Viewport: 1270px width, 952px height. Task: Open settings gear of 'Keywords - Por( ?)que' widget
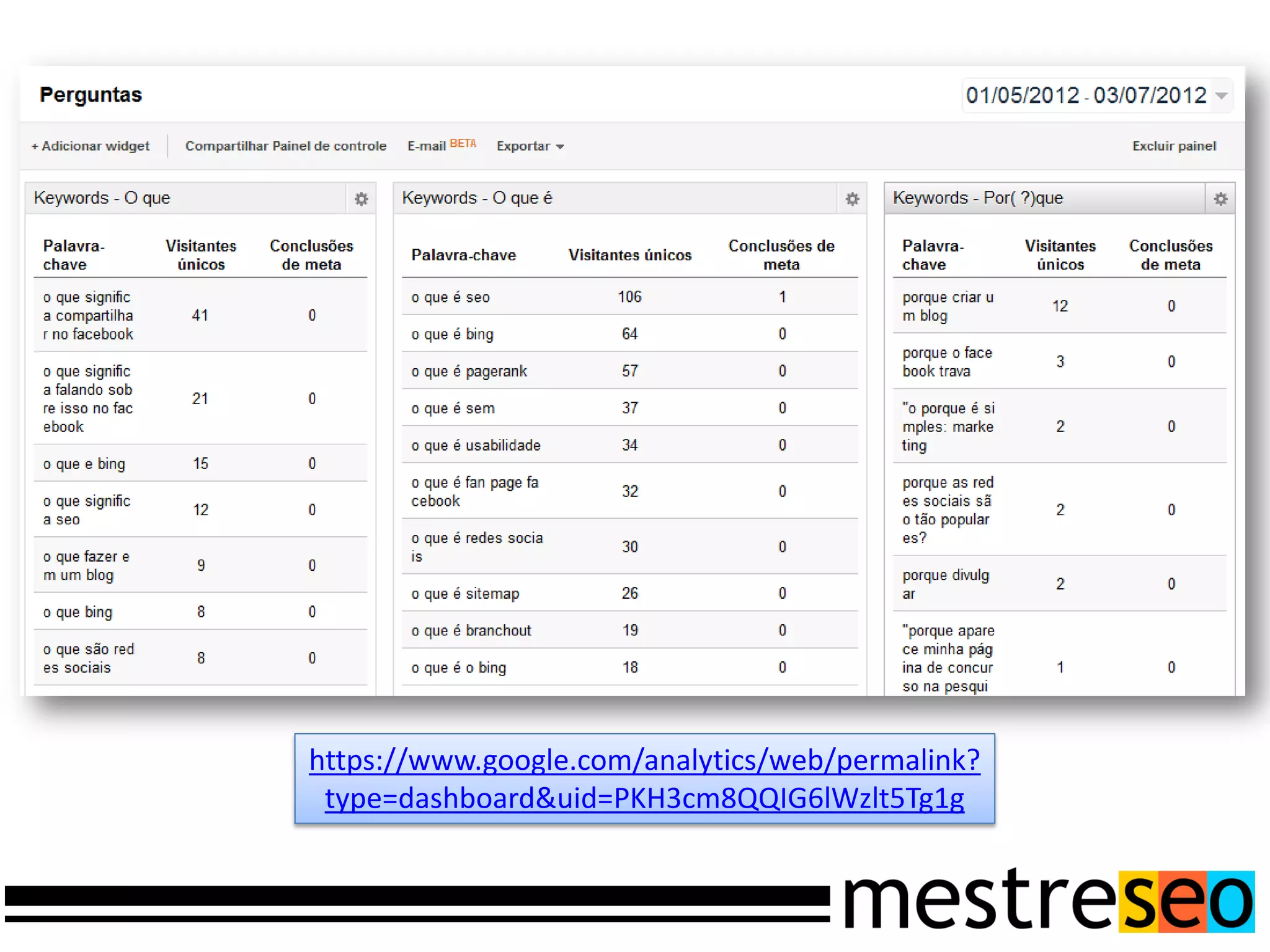point(1220,199)
